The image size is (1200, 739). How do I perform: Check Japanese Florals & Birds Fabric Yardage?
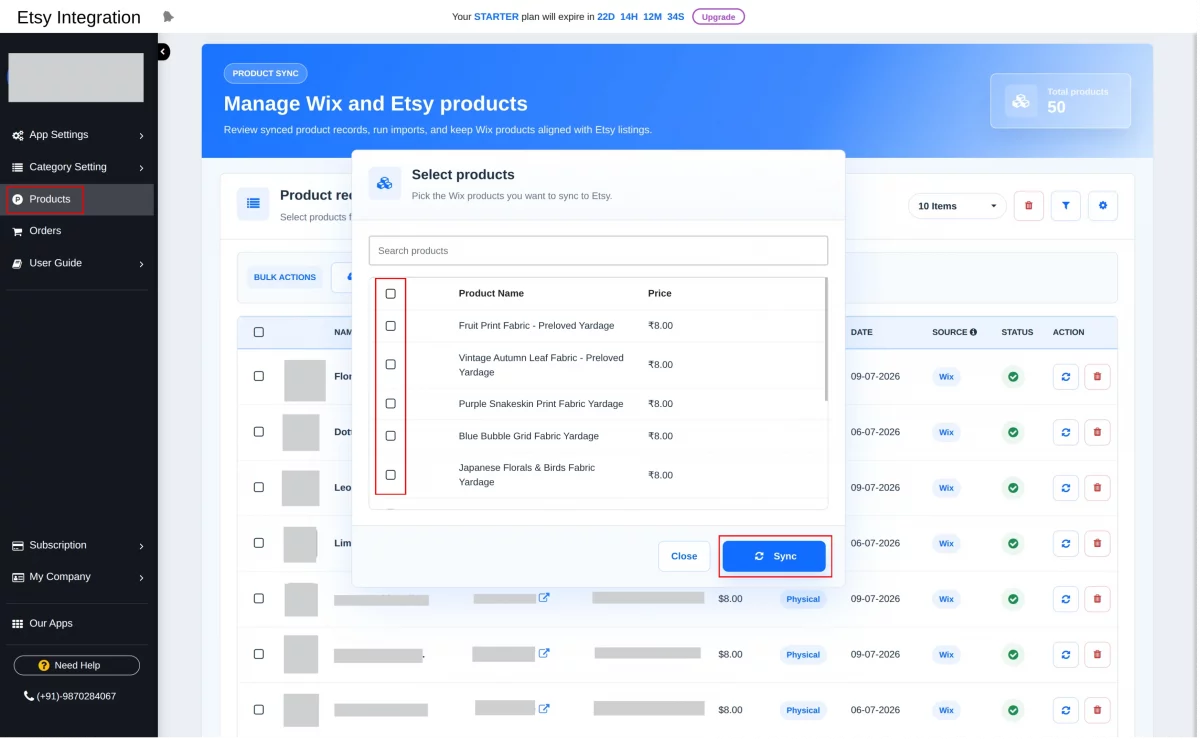[x=390, y=475]
